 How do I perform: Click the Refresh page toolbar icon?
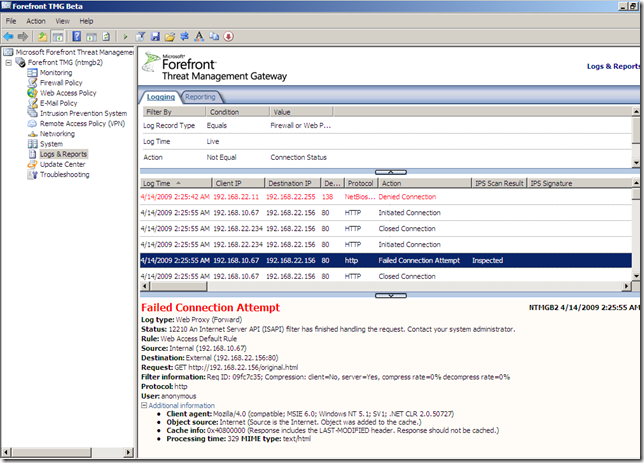[106, 37]
